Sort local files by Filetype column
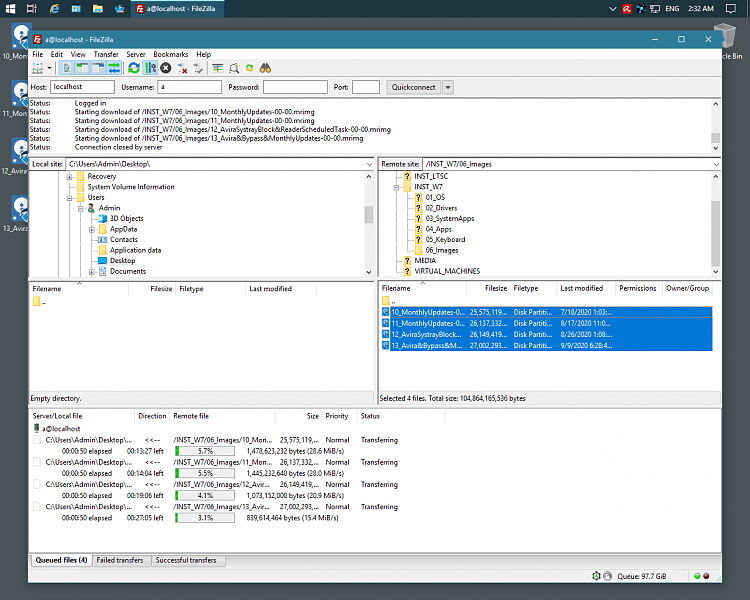The width and height of the screenshot is (750, 600). pyautogui.click(x=211, y=289)
